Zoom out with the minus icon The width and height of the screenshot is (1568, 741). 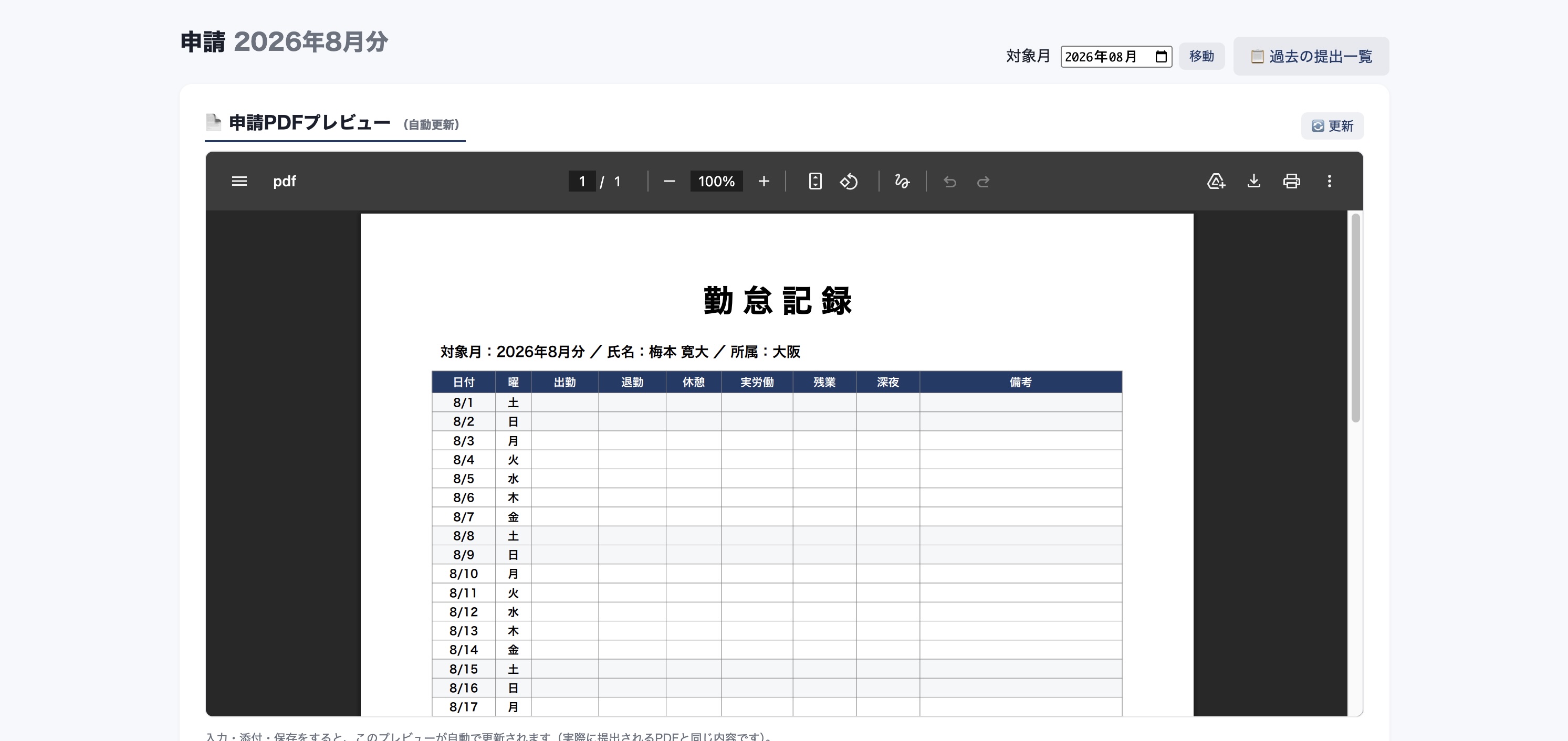(669, 181)
